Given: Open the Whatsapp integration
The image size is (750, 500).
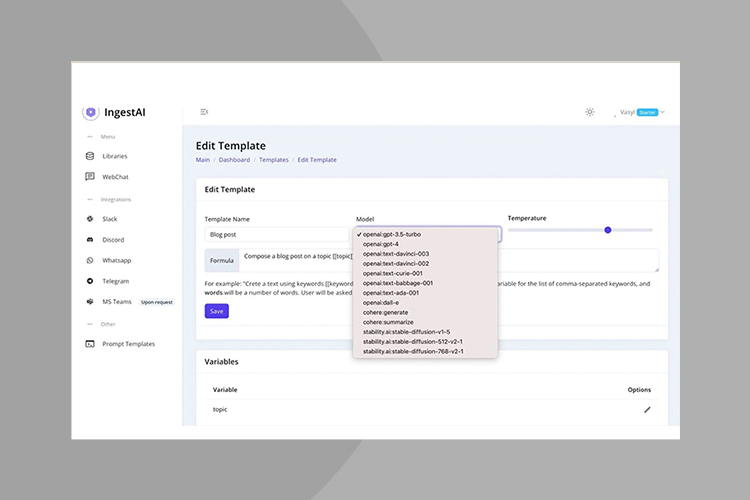Looking at the screenshot, I should (117, 260).
